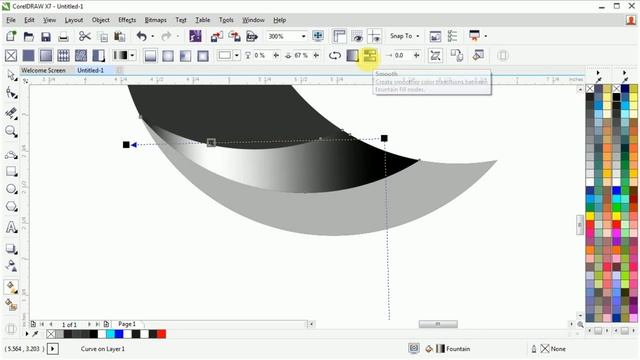This screenshot has width=640, height=360.
Task: Switch to Two-color pattern fill type
Action: [x=98, y=55]
